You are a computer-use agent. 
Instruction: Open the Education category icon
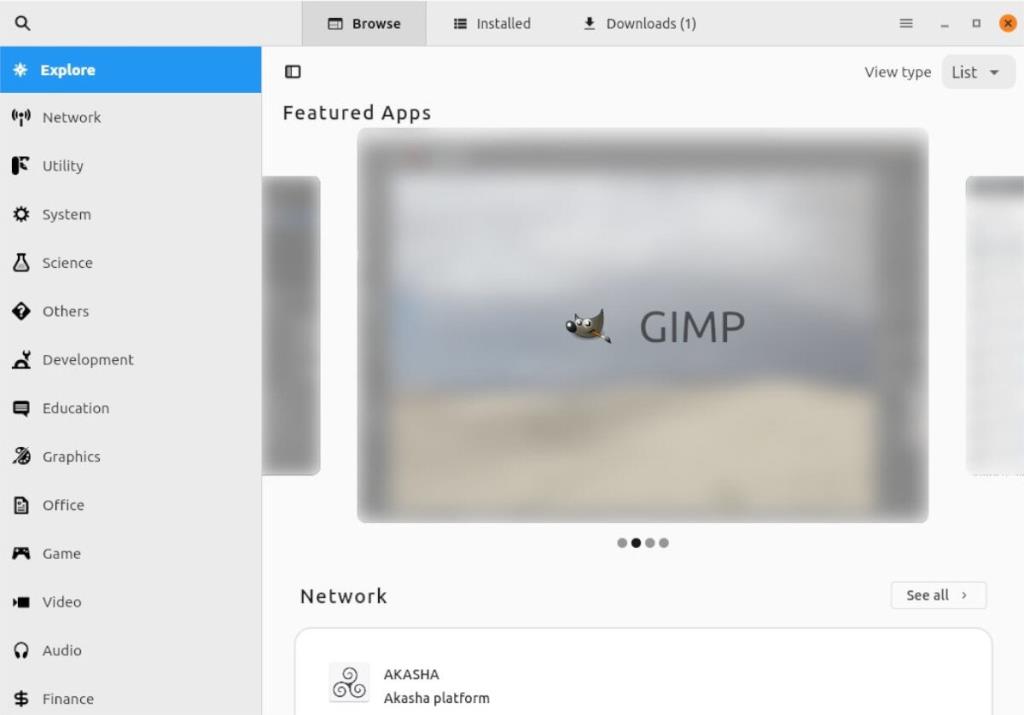(21, 408)
